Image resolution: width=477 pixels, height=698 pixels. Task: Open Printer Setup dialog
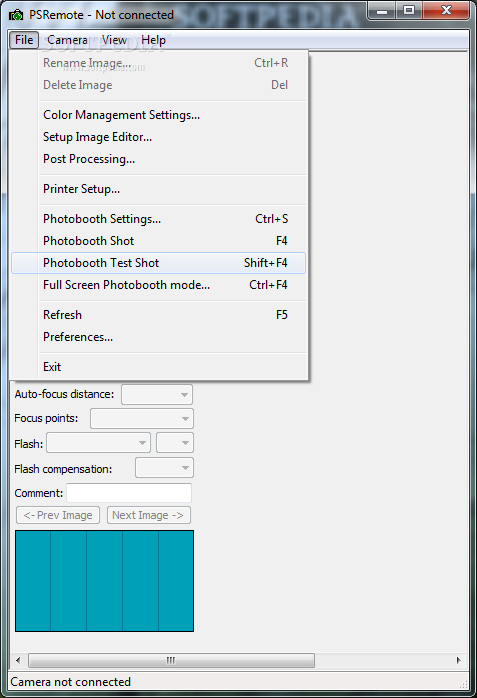tap(158, 189)
